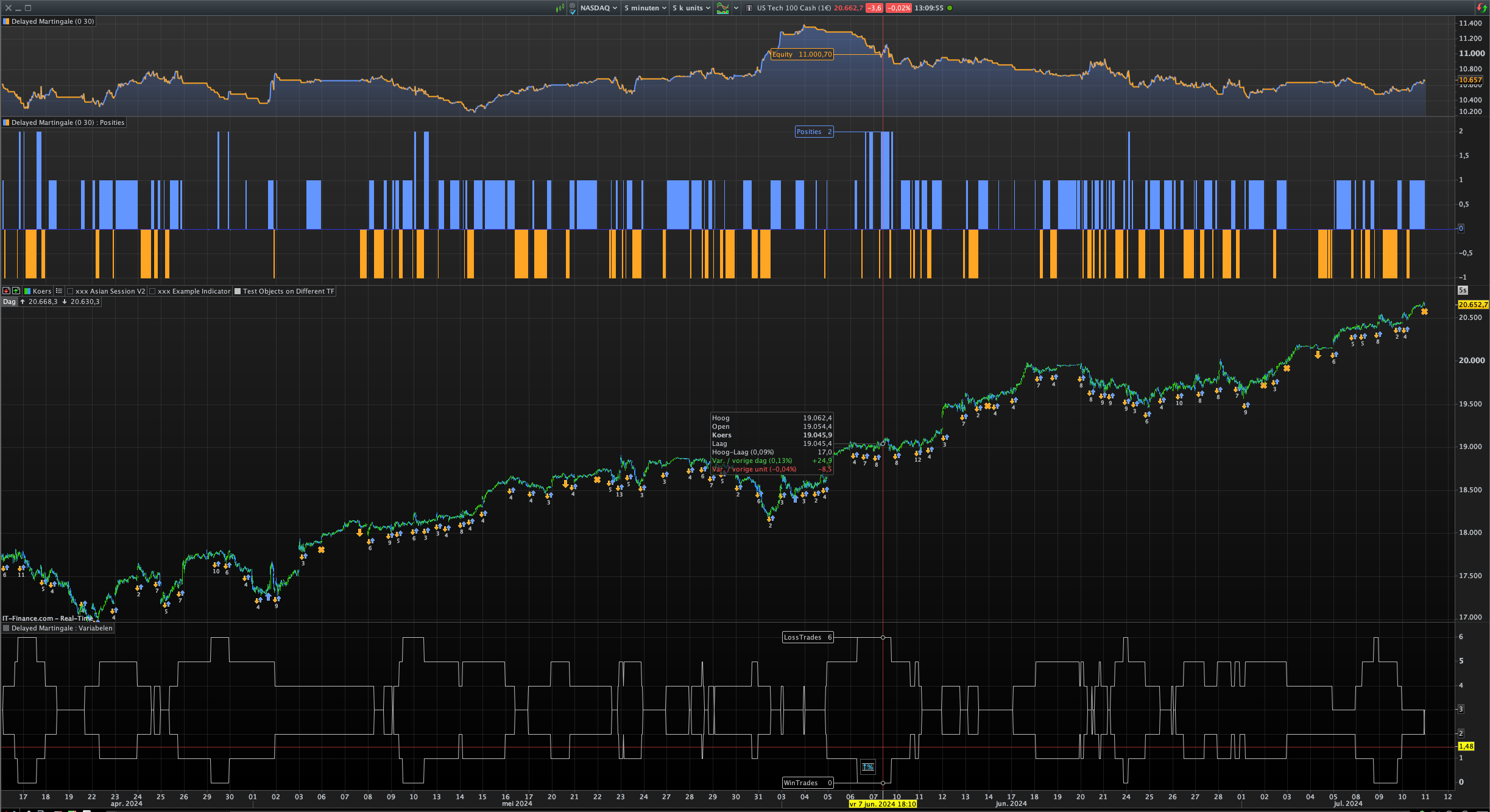Viewport: 1490px width, 812px height.
Task: Open the NASDAQ dropdown
Action: coord(599,8)
